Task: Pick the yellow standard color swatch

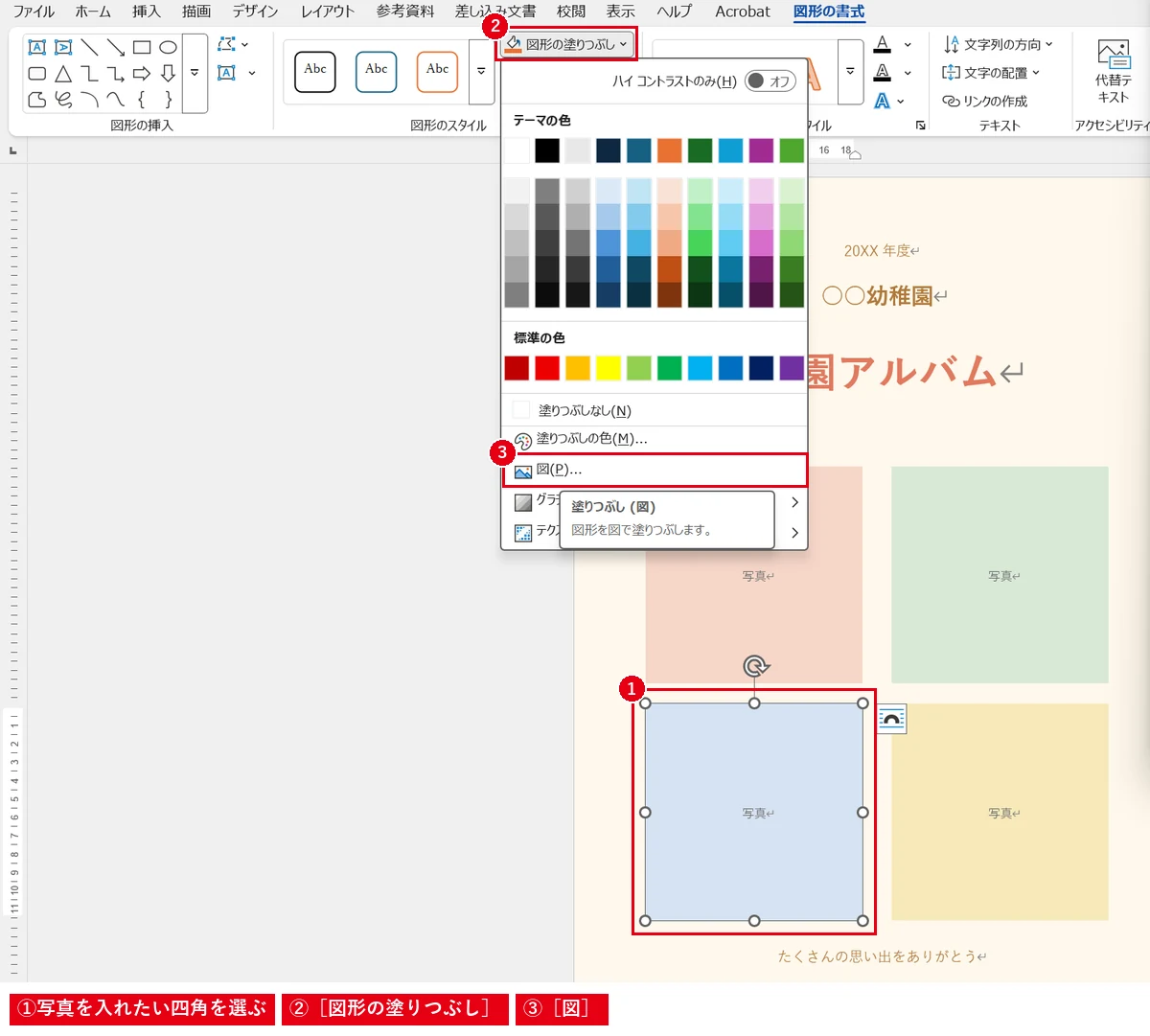Action: coord(609,368)
